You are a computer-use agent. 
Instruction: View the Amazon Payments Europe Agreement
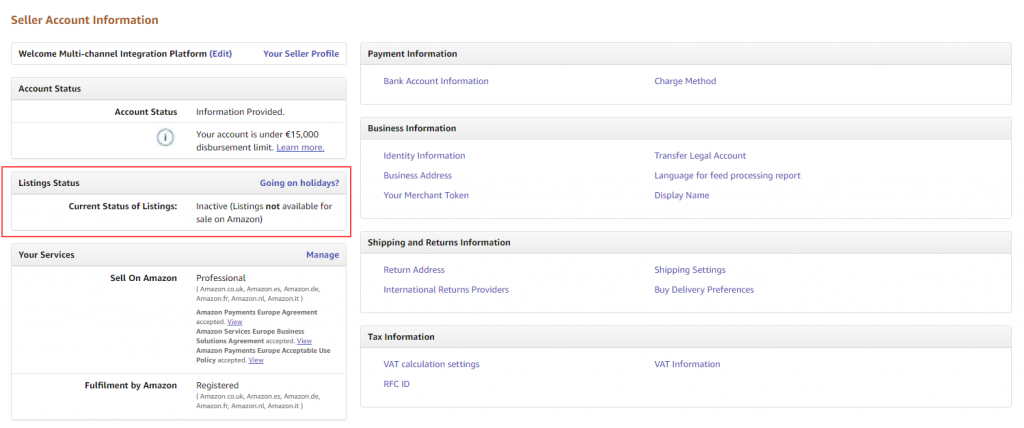[x=234, y=322]
